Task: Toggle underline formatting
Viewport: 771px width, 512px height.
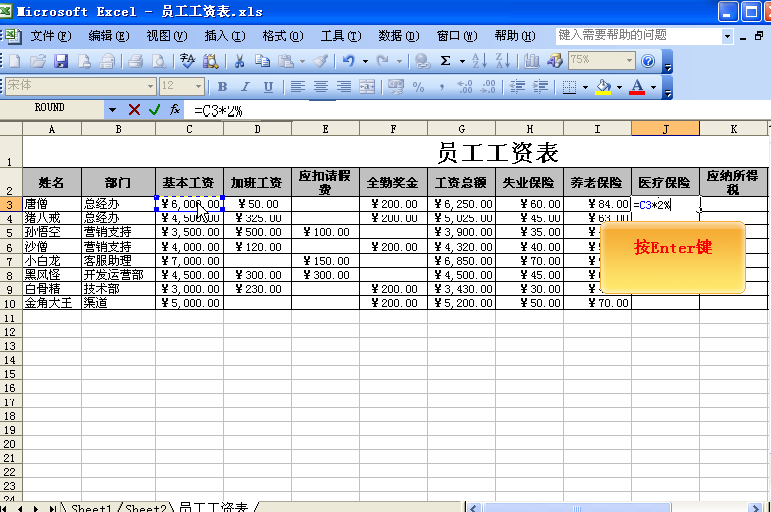Action: pos(268,87)
